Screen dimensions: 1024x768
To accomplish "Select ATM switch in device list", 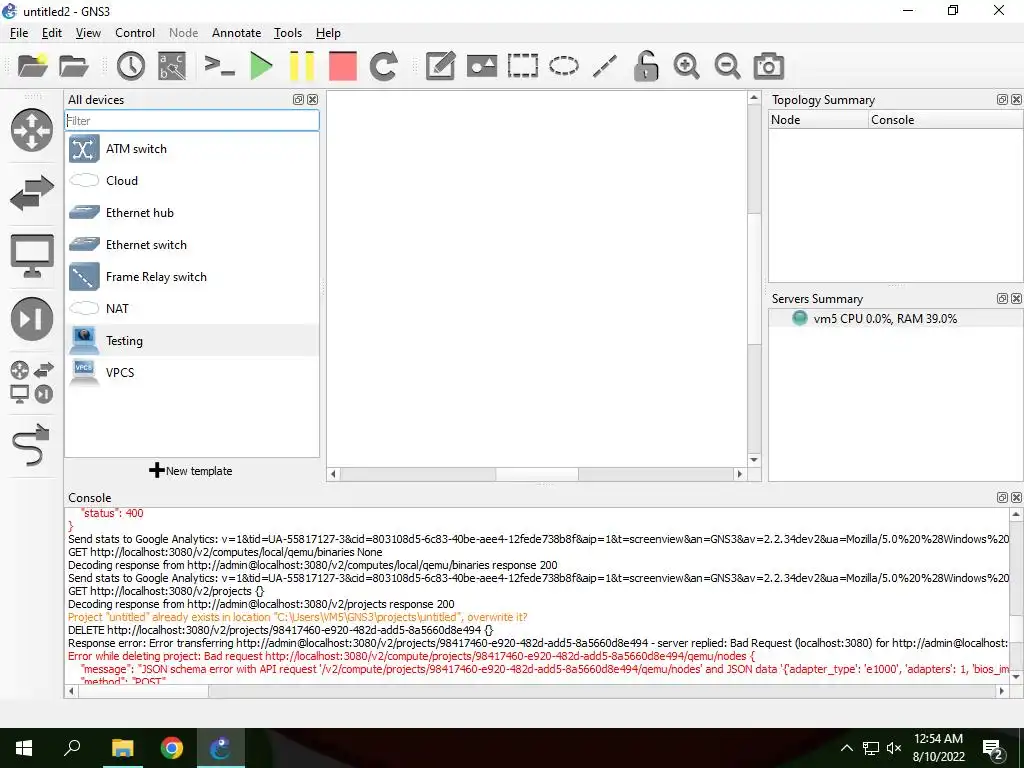I will (192, 149).
